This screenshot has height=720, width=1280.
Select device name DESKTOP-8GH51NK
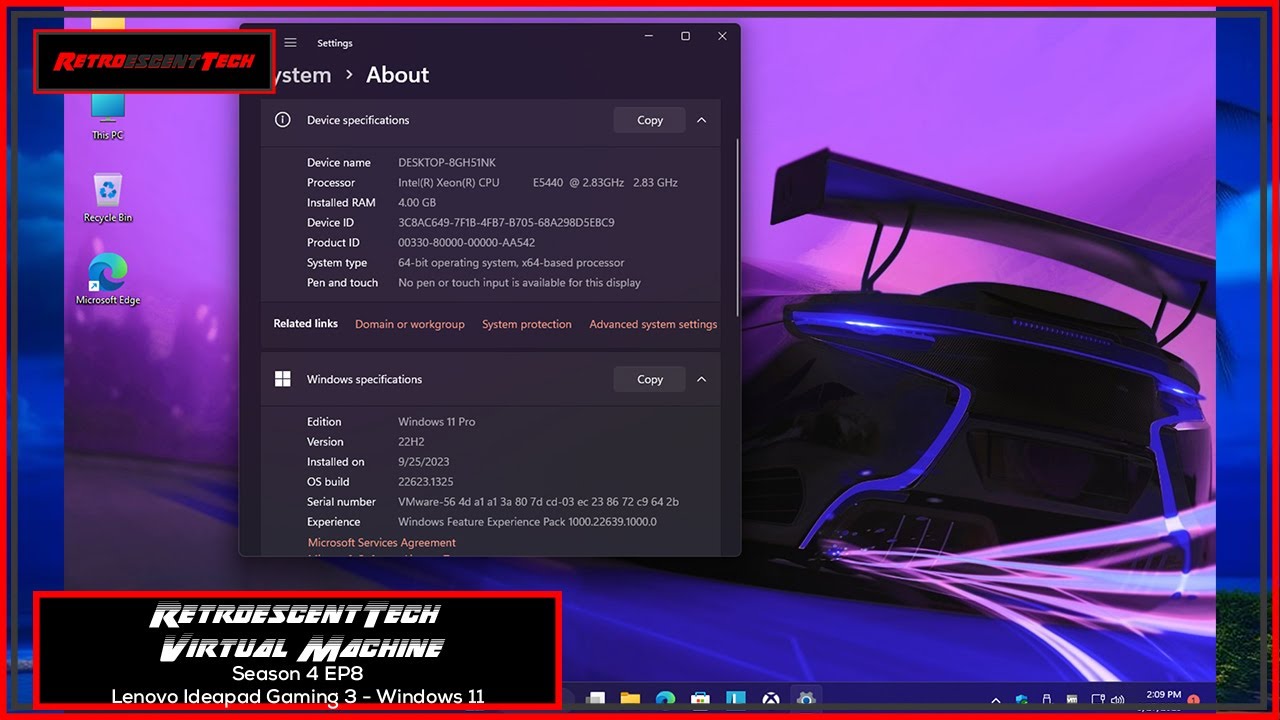click(x=447, y=162)
